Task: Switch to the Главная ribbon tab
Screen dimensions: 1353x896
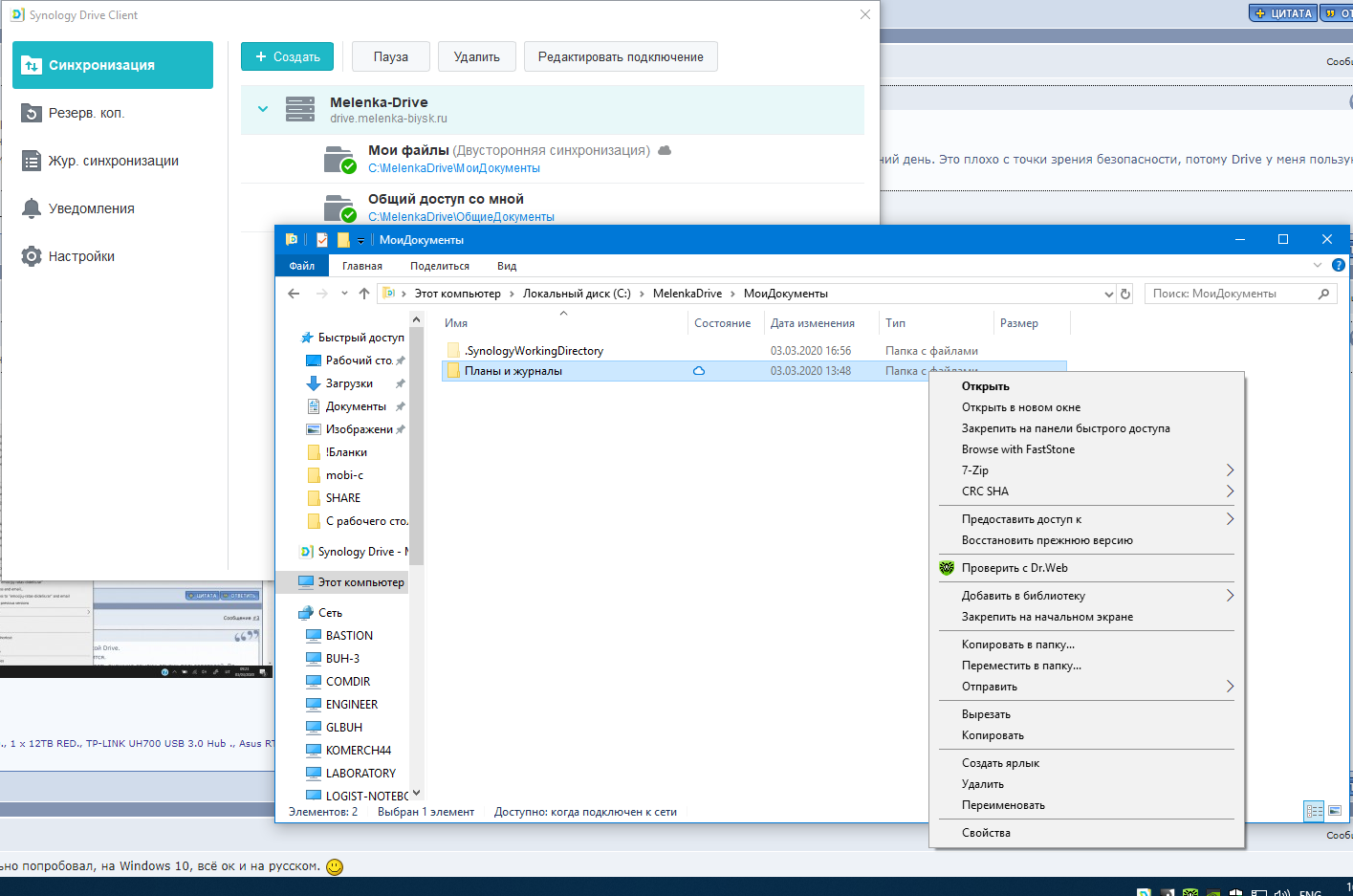Action: [362, 266]
